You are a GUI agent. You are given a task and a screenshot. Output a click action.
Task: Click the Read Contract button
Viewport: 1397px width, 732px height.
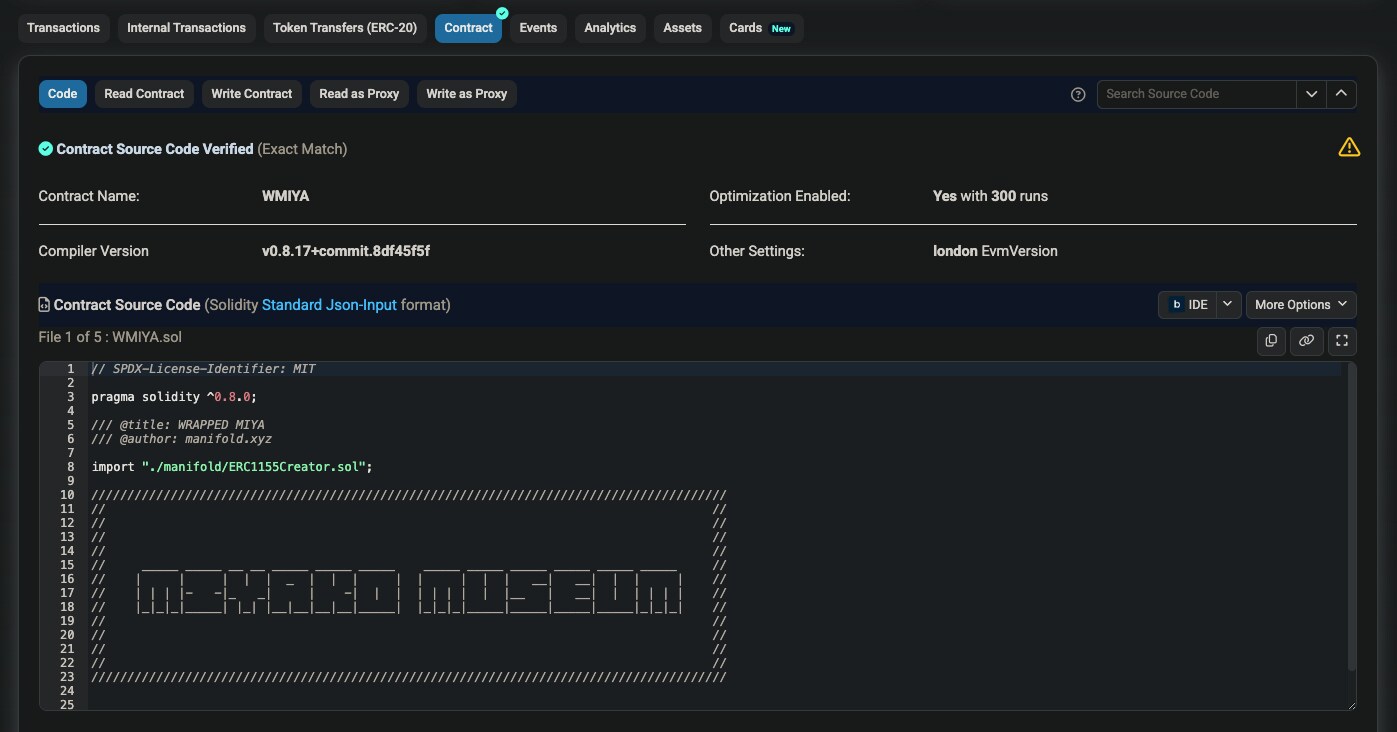click(144, 94)
